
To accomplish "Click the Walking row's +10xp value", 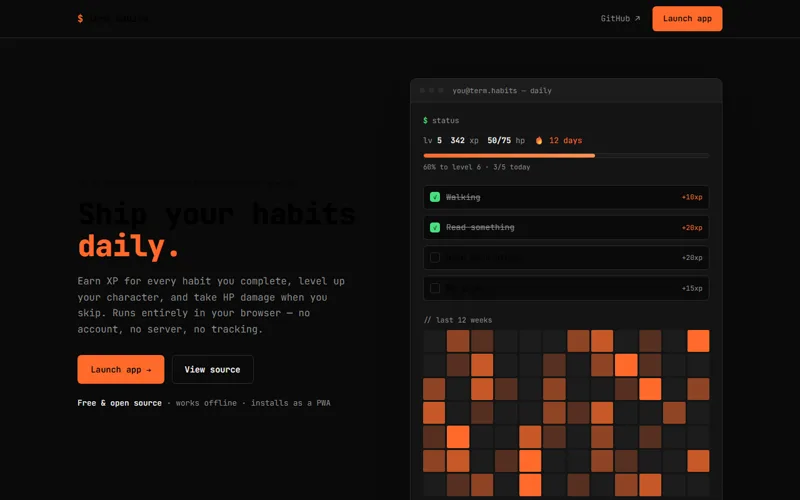I will click(692, 197).
